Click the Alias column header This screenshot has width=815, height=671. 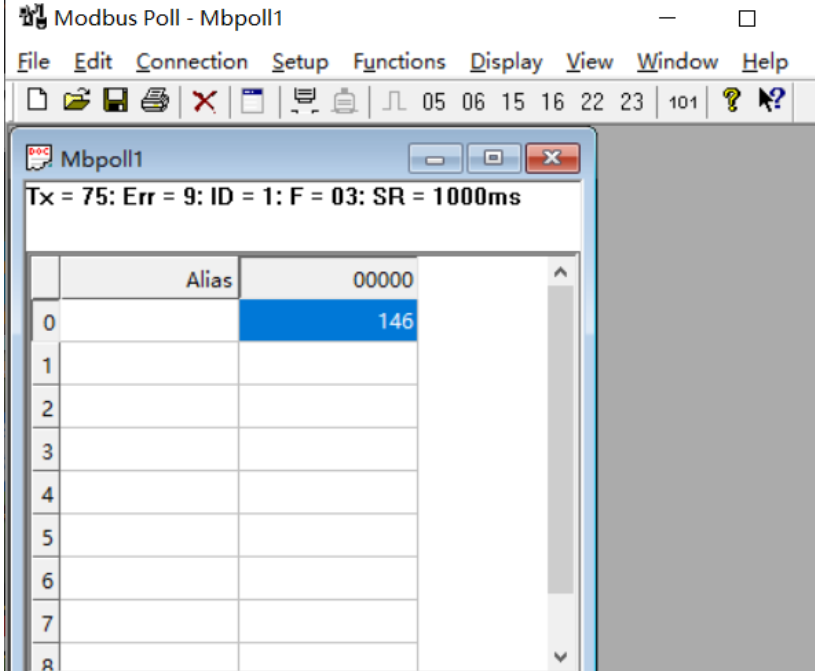tap(150, 278)
